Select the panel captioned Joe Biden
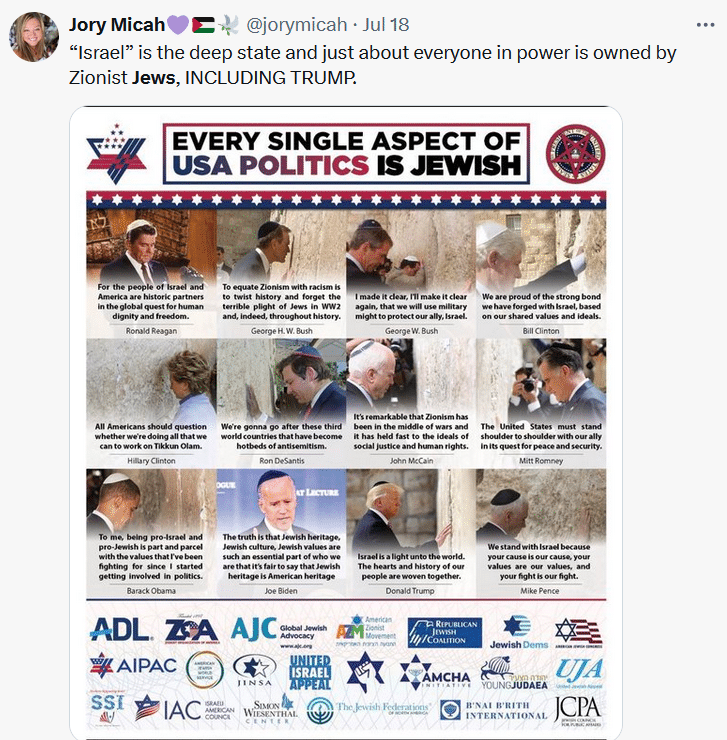The height and width of the screenshot is (740, 727). (x=281, y=532)
